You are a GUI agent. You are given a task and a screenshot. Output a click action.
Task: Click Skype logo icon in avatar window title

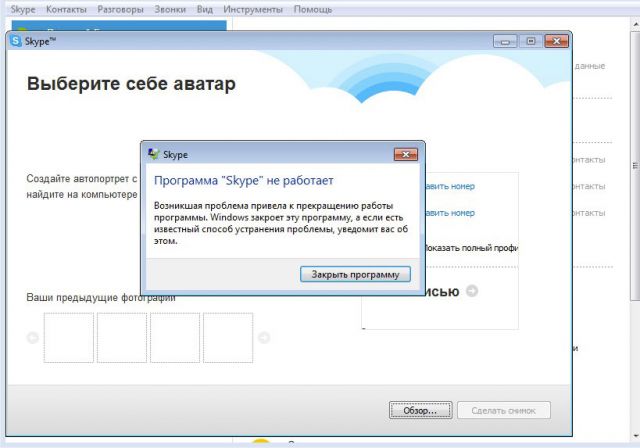16,41
